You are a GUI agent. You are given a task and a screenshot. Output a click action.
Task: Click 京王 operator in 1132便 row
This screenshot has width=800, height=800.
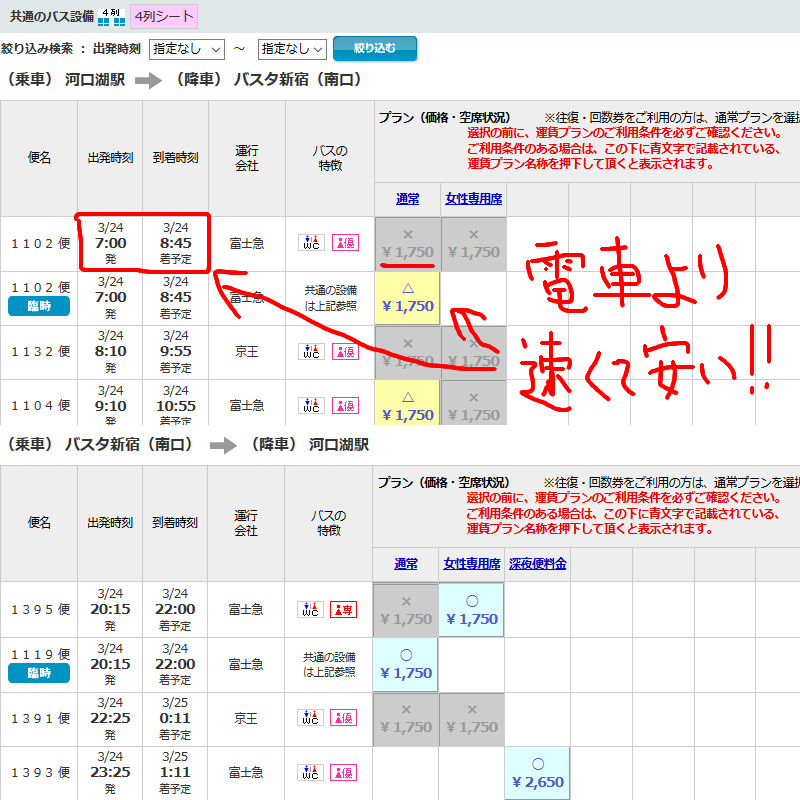pyautogui.click(x=247, y=352)
